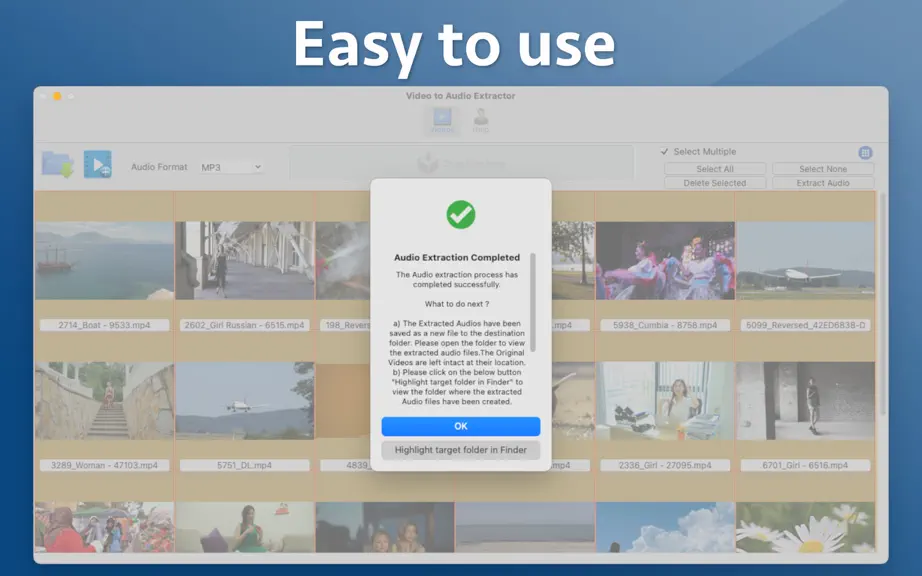Open the Help tab
The width and height of the screenshot is (922, 576).
480,120
